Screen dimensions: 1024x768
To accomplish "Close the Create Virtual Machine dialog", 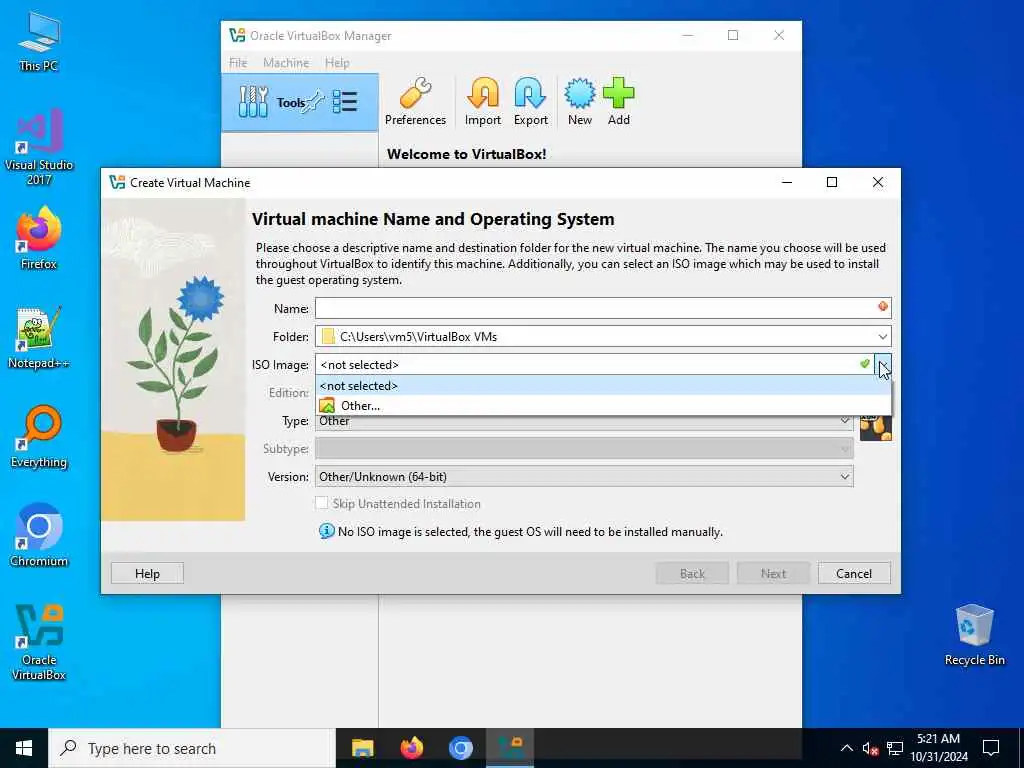I will click(x=878, y=182).
